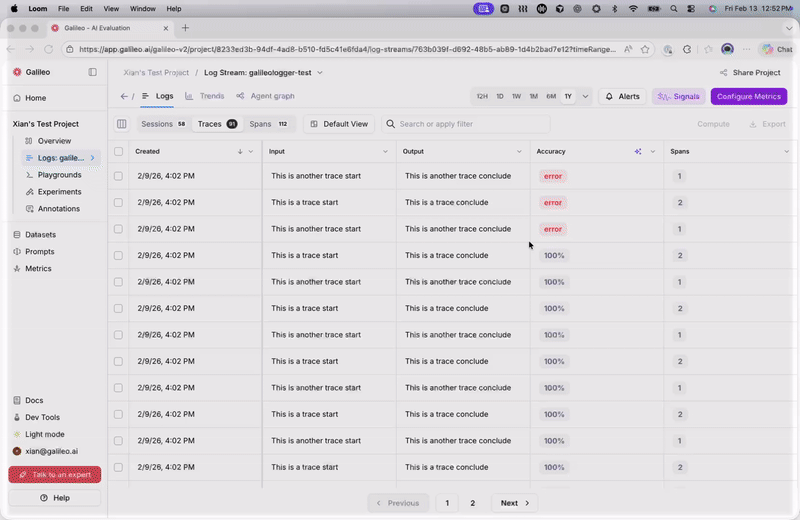This screenshot has width=800, height=520.
Task: Click the back arrow next to Logs
Action: pyautogui.click(x=124, y=96)
